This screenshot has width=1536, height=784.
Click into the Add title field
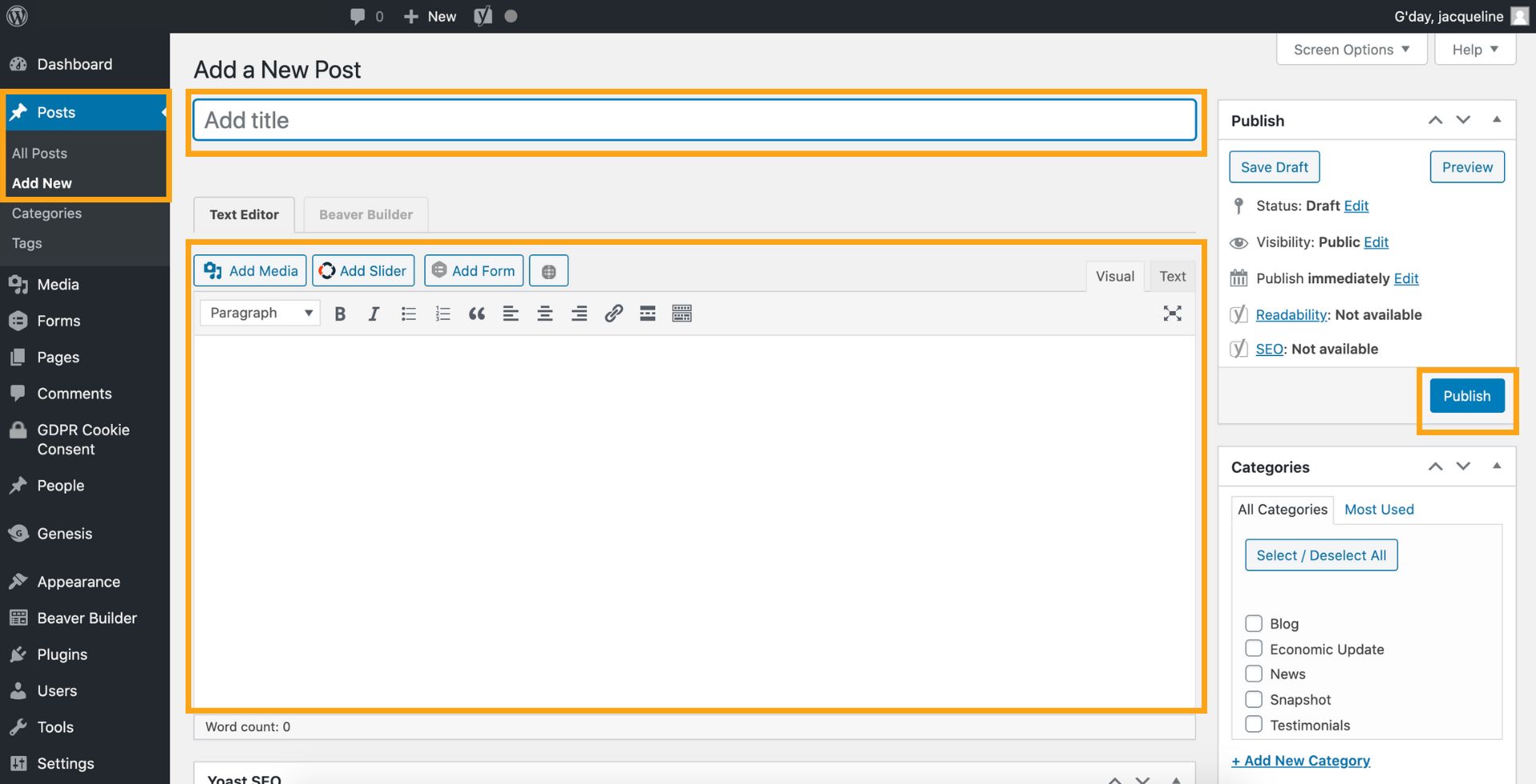tap(694, 120)
